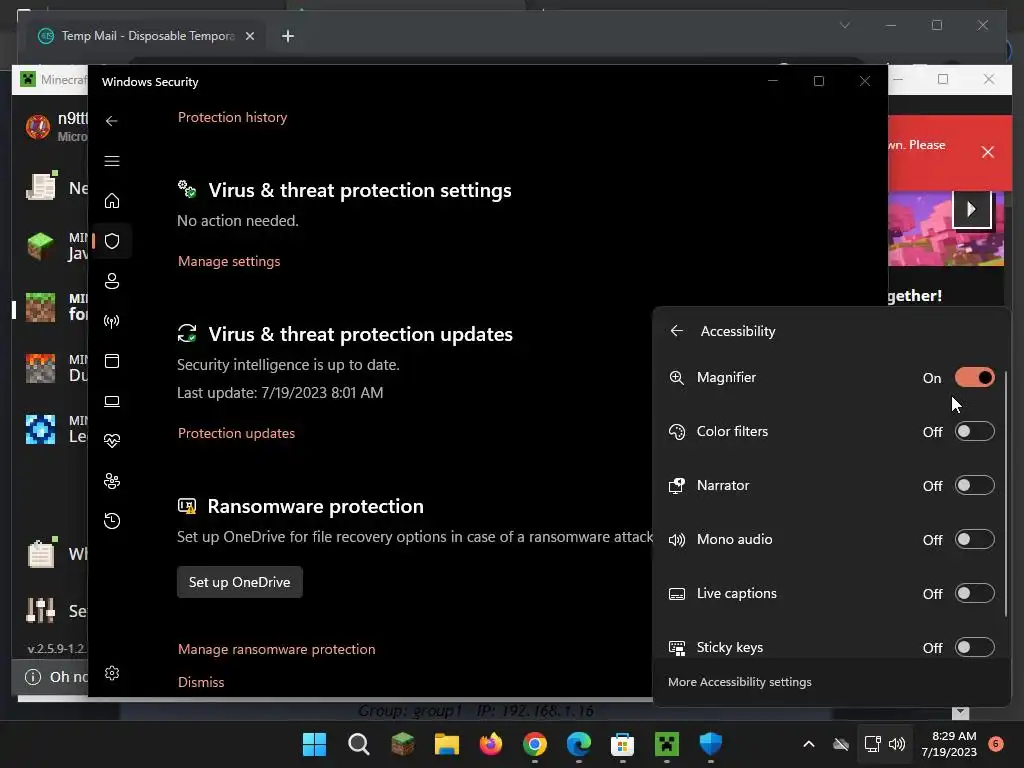Viewport: 1024px width, 768px height.
Task: Switch to Google Chrome in the taskbar
Action: tap(535, 744)
